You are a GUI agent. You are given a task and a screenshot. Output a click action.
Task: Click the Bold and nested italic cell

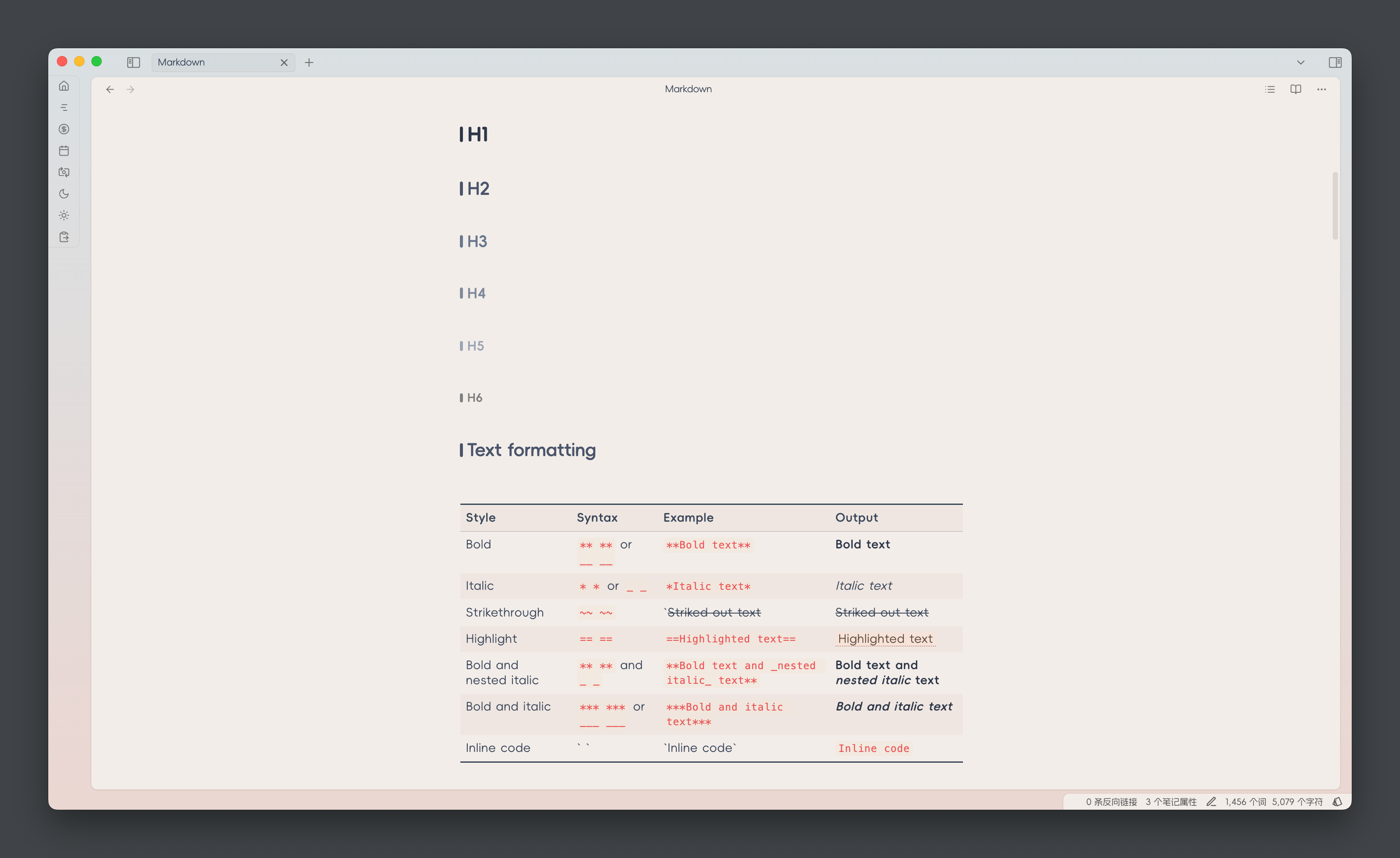tap(502, 673)
